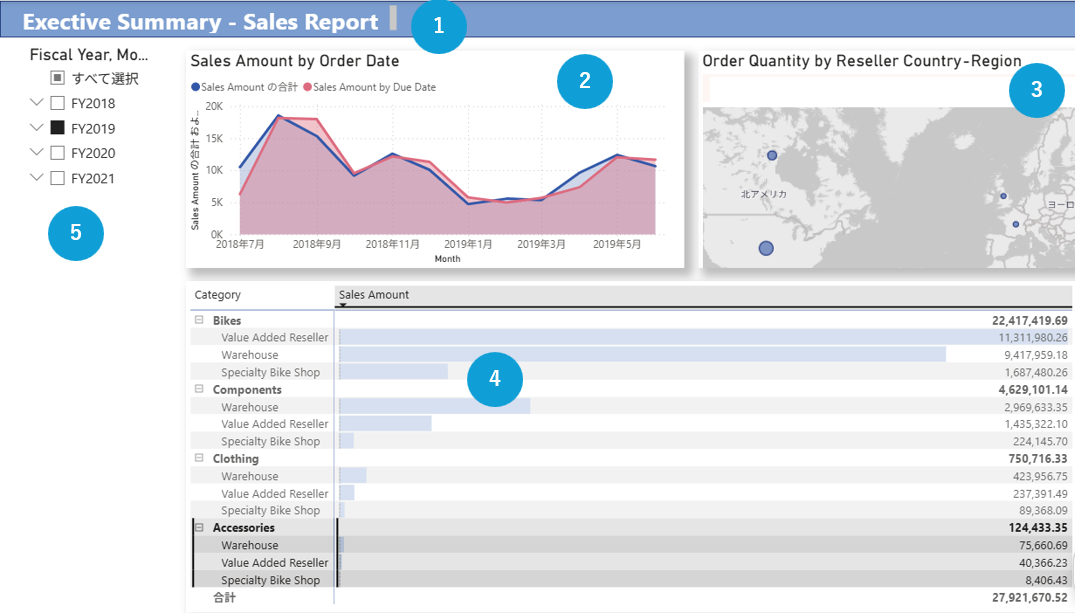Check the FY2018 checkbox
The height and width of the screenshot is (613, 1075).
pyautogui.click(x=58, y=104)
